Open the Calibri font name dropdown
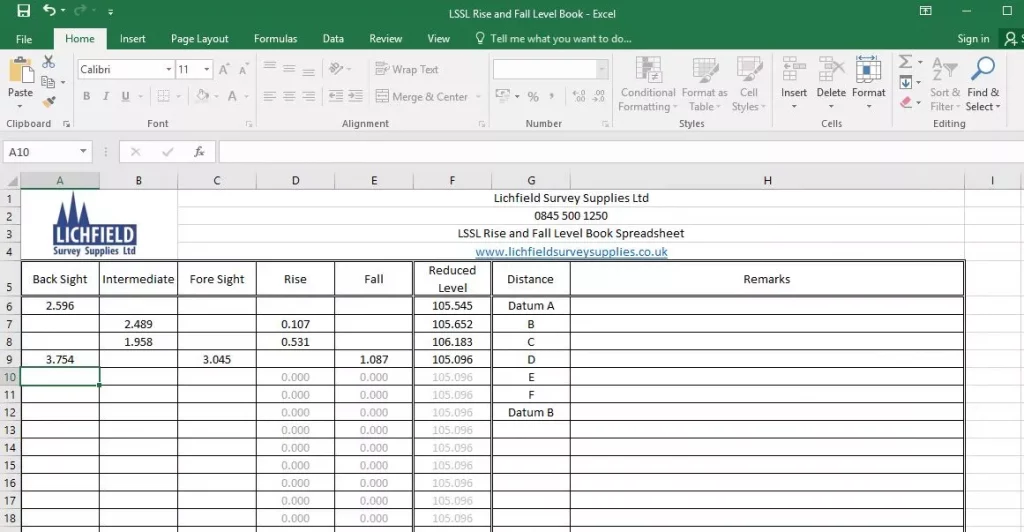 (x=168, y=69)
